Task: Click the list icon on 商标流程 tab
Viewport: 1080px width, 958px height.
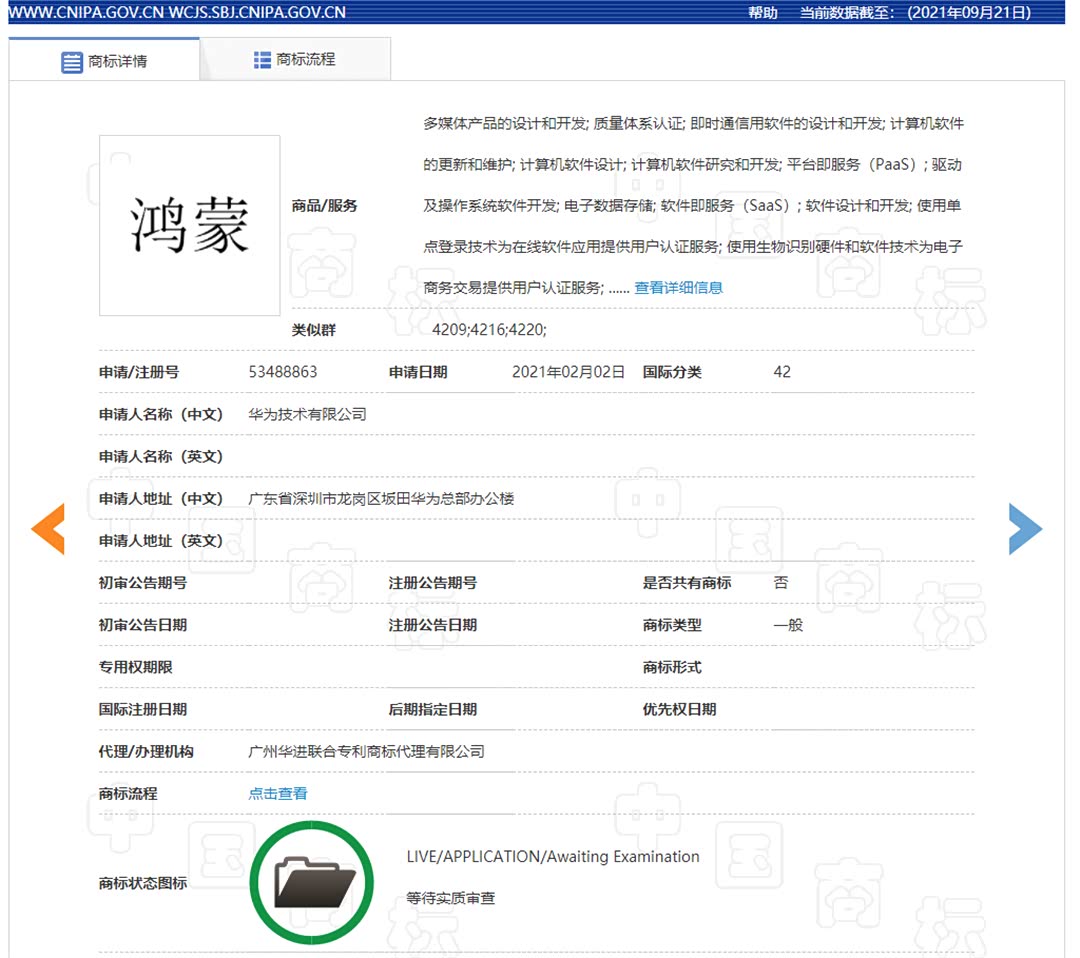Action: [x=262, y=58]
